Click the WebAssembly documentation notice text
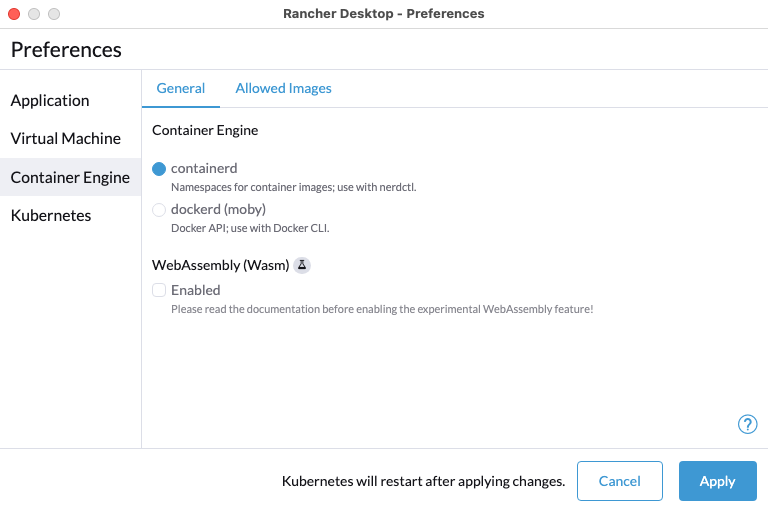The height and width of the screenshot is (512, 768). 382,309
